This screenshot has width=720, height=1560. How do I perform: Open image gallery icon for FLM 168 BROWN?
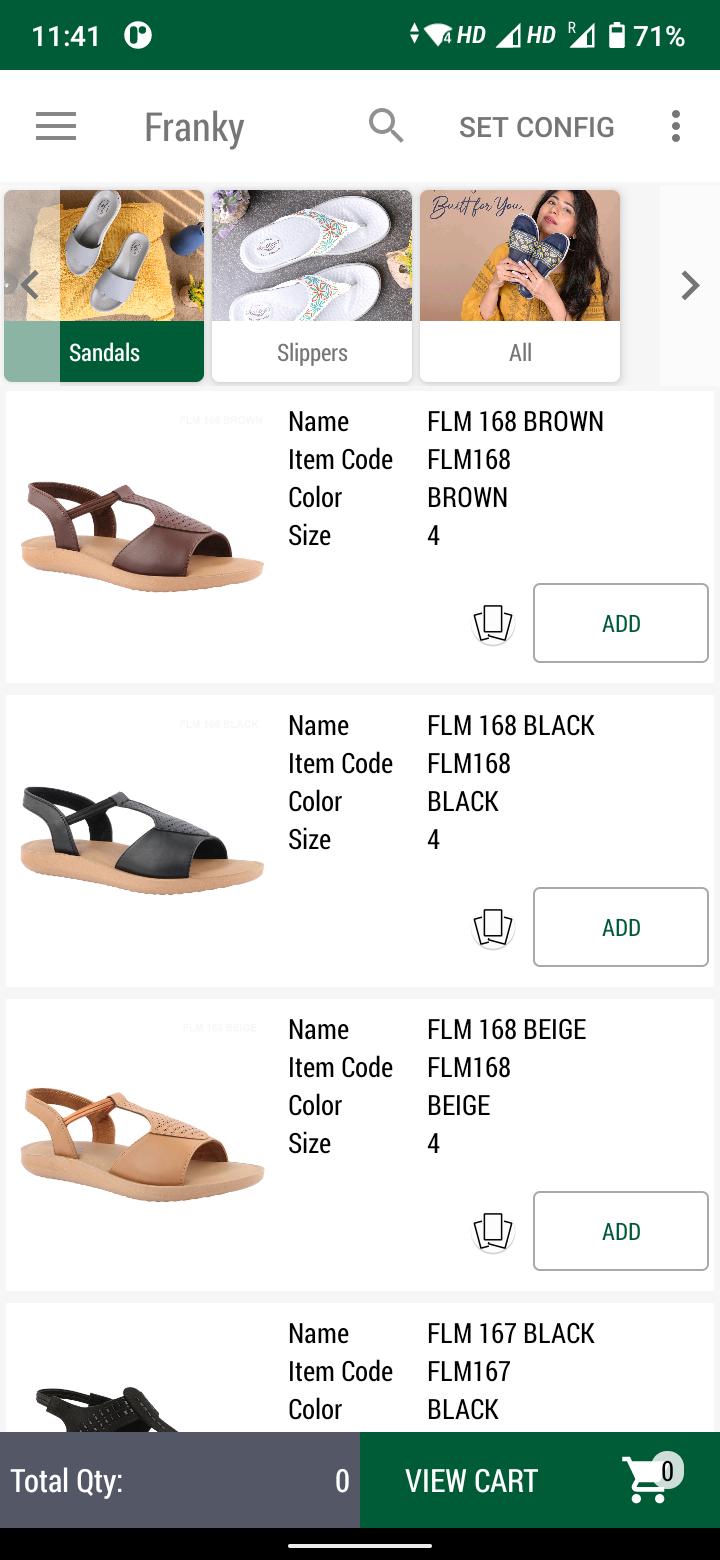492,624
